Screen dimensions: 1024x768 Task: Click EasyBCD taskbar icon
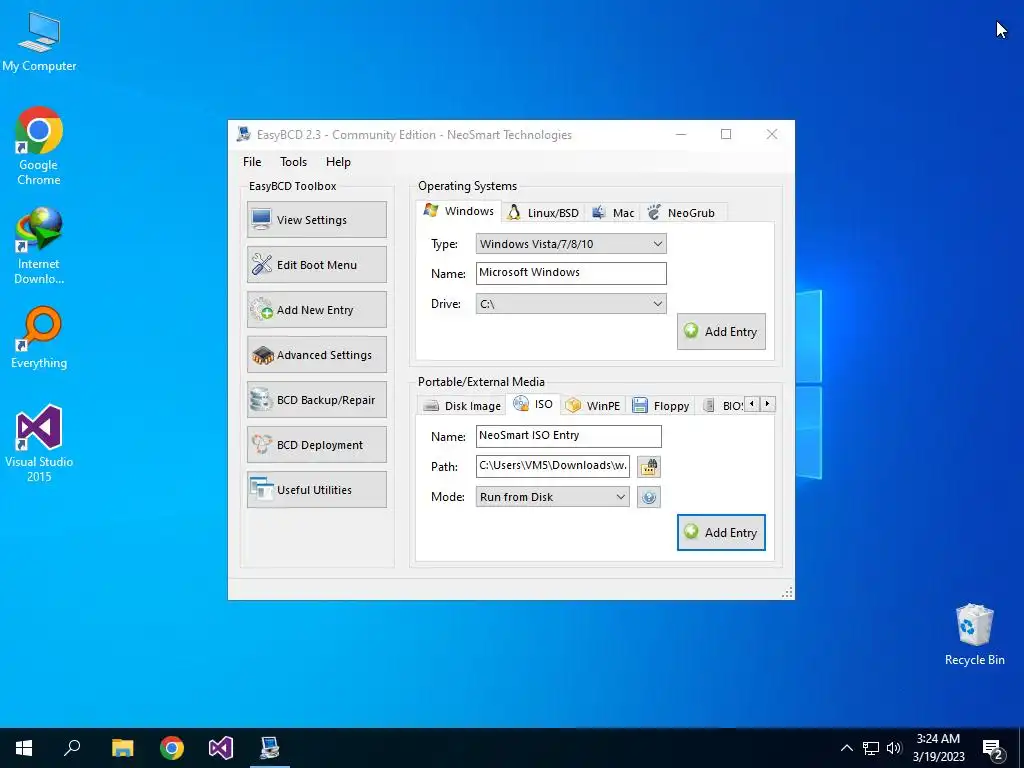270,748
